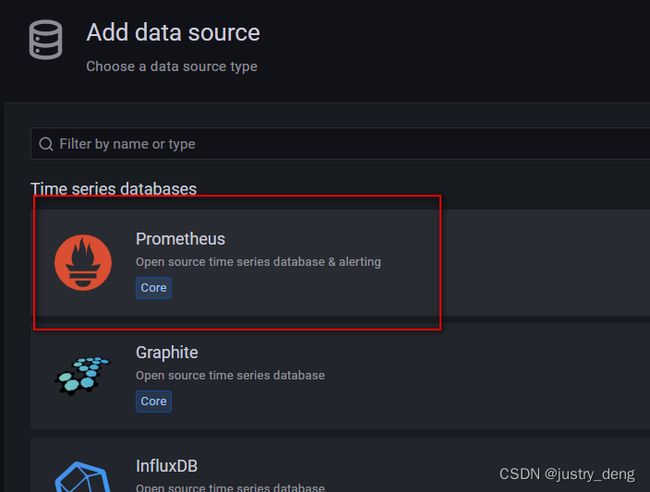This screenshot has height=492, width=650.
Task: Click the Choose a data source type subtitle
Action: click(x=172, y=66)
